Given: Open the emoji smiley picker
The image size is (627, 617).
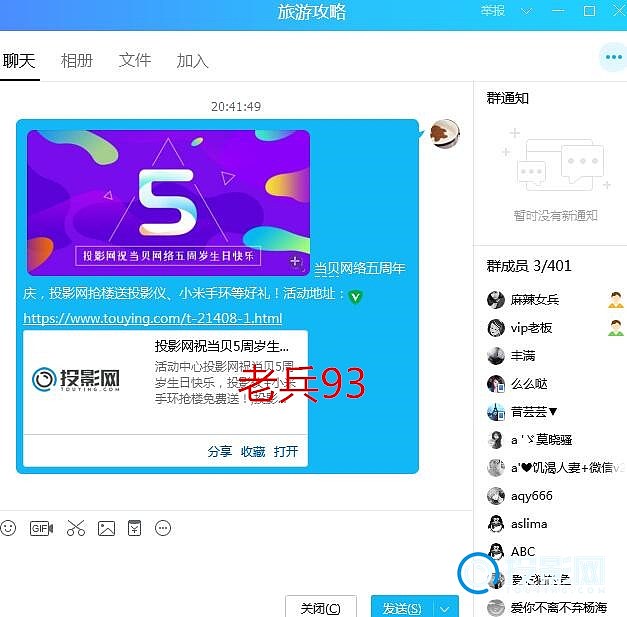Looking at the screenshot, I should [x=9, y=528].
